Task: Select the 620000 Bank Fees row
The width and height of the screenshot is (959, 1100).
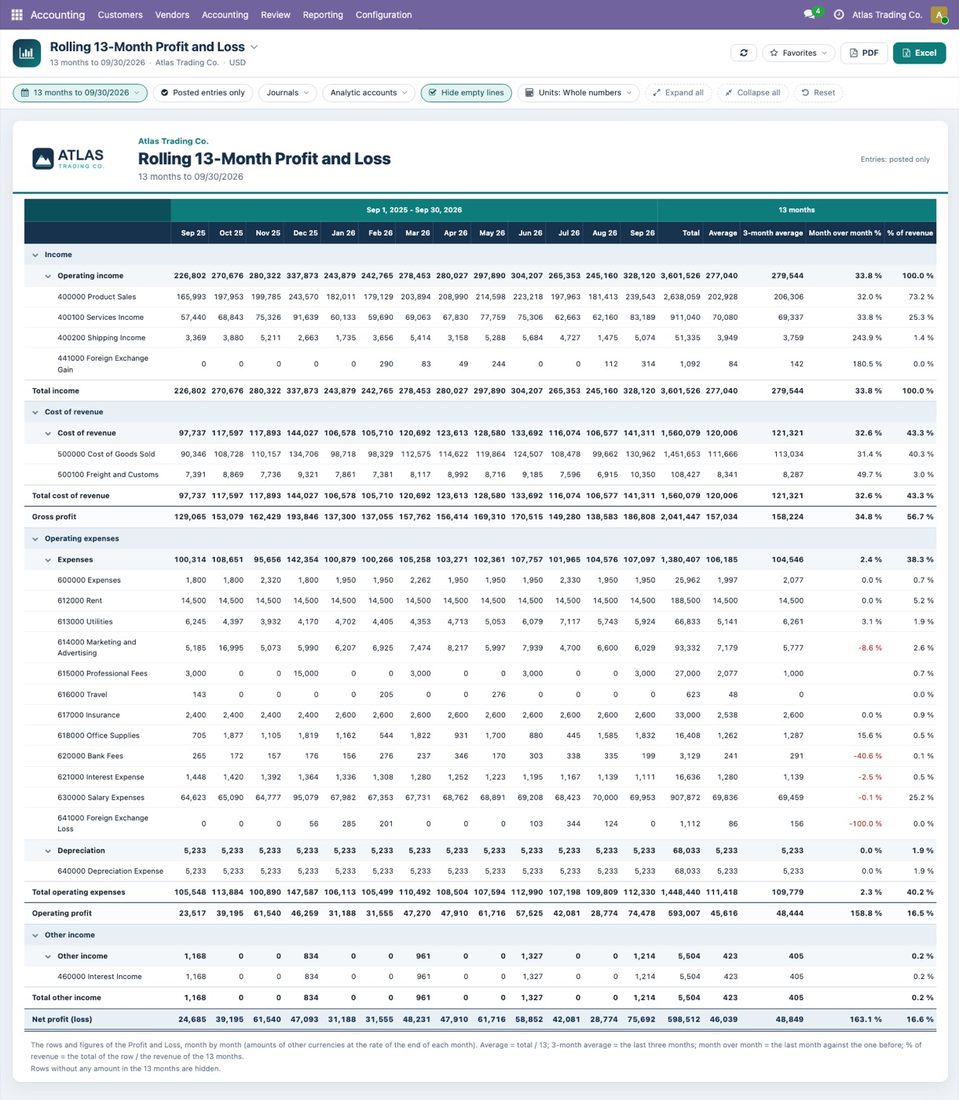Action: click(x=480, y=756)
